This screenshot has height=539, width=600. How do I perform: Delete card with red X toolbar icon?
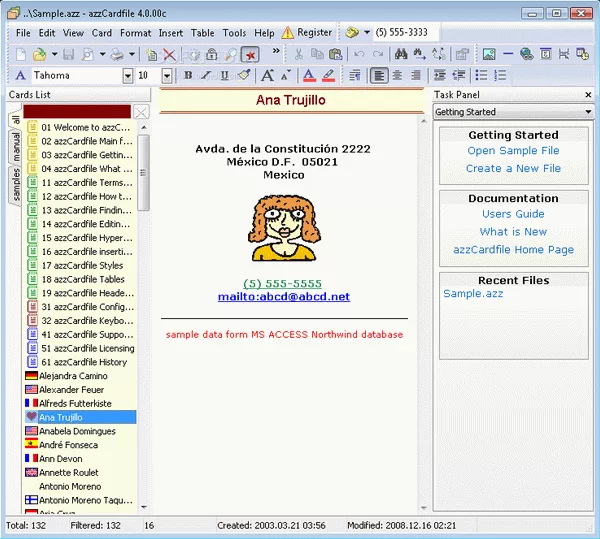tap(169, 54)
